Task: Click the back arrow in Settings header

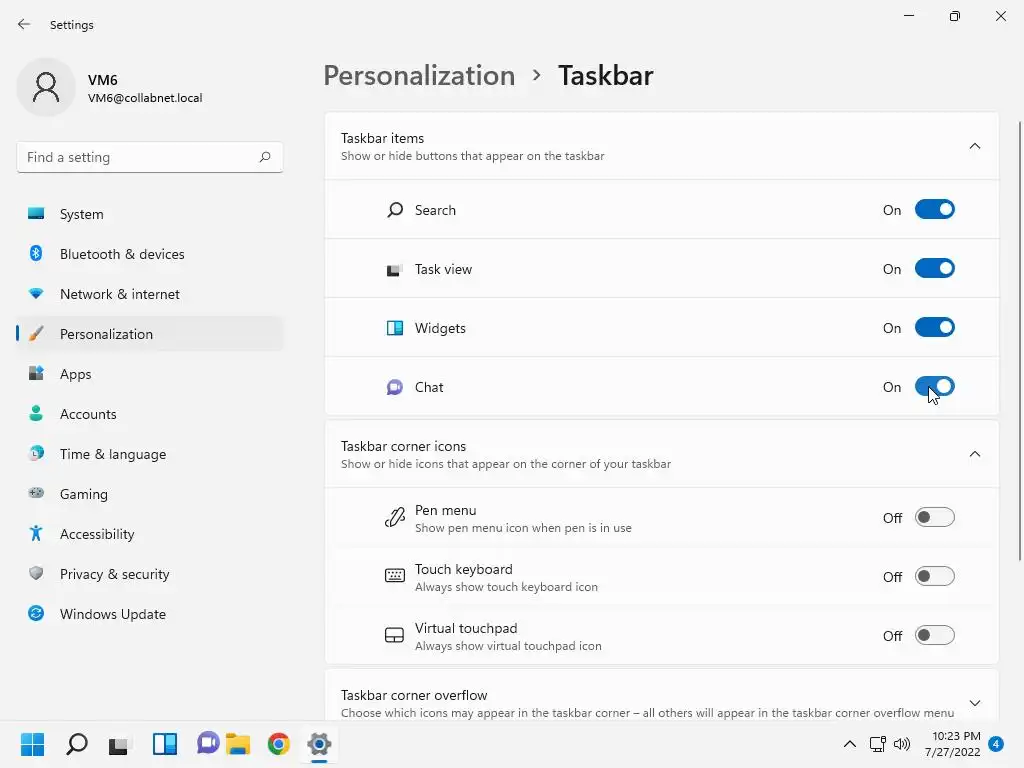Action: [x=24, y=24]
